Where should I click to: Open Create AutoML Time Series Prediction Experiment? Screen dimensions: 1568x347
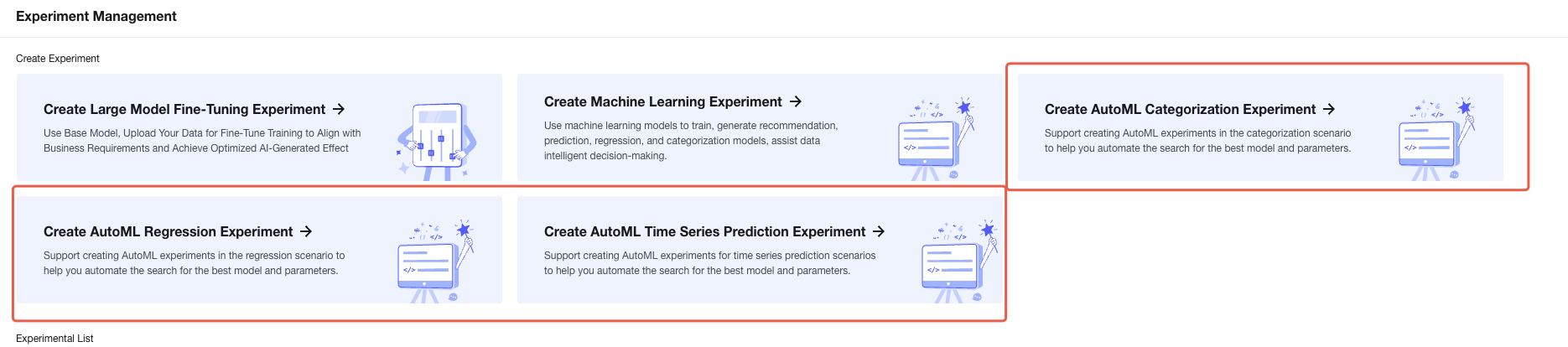pos(704,231)
